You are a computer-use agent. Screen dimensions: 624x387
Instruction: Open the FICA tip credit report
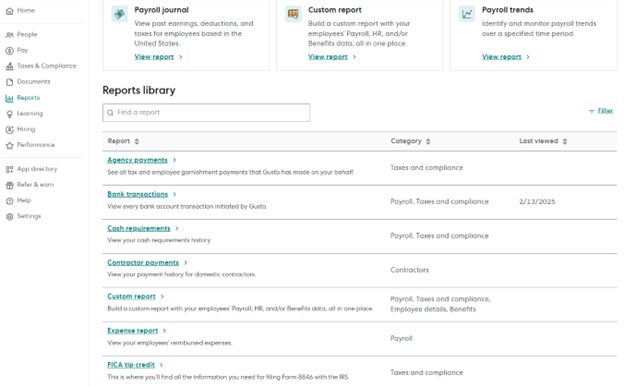coord(131,365)
